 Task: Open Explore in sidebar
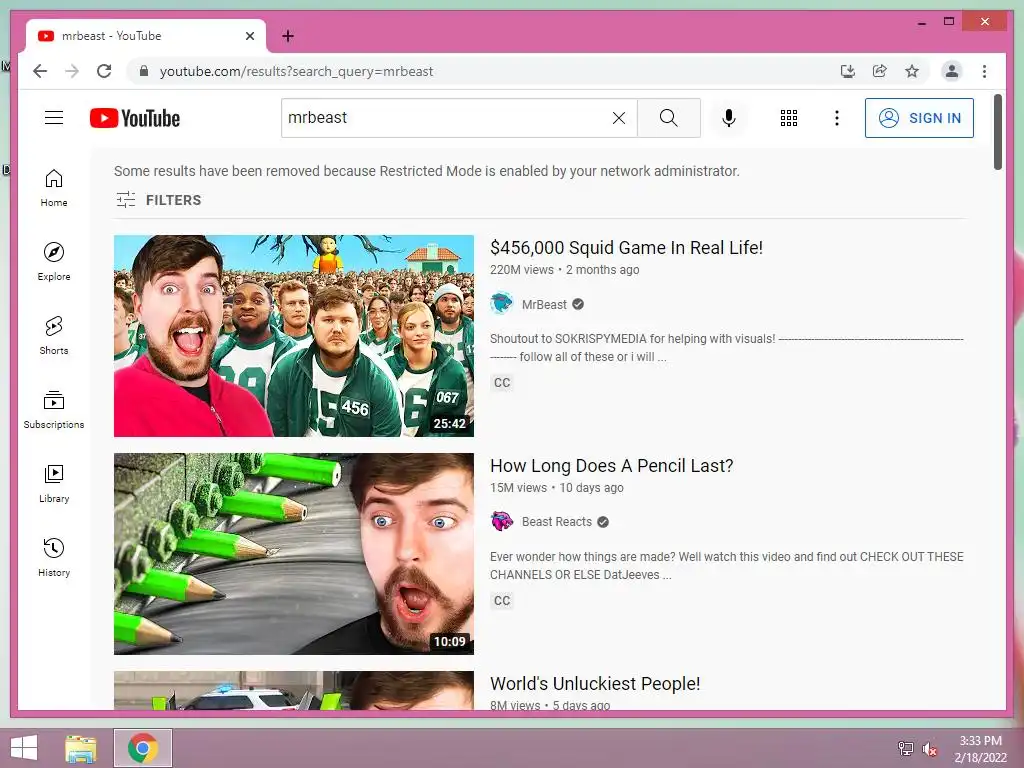(54, 262)
